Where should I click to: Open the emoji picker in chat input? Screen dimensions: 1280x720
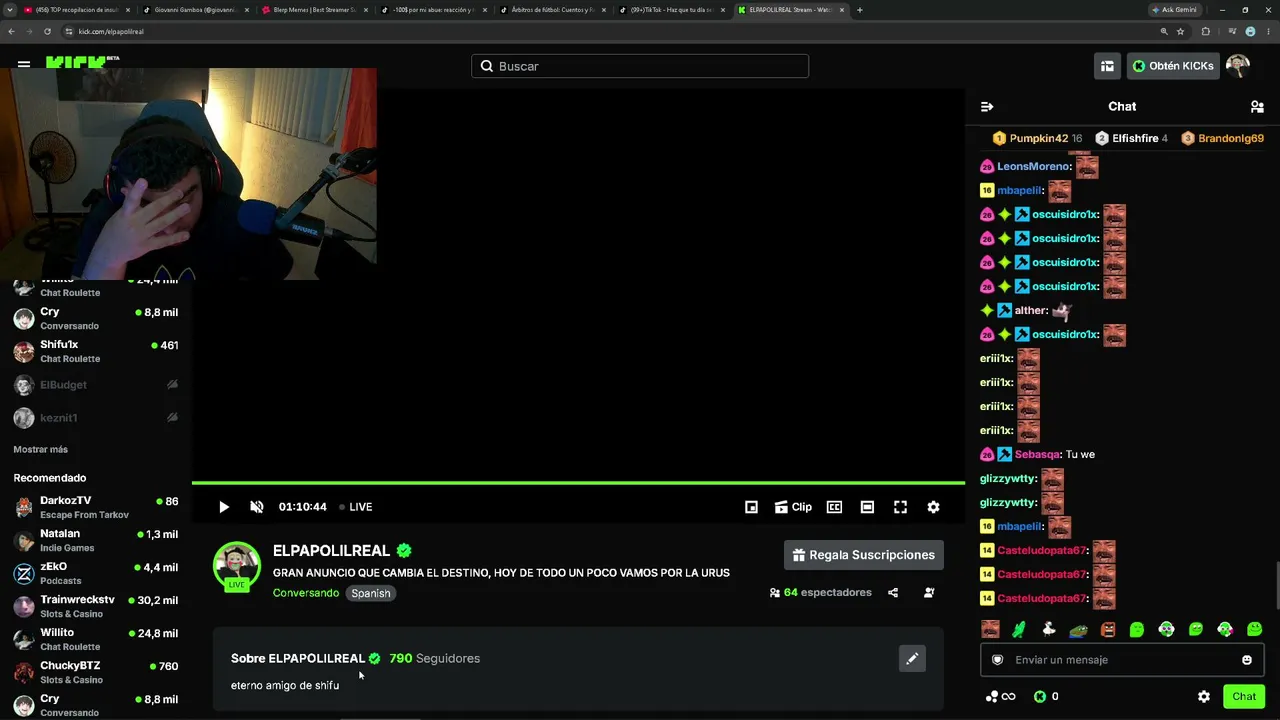tap(1247, 660)
